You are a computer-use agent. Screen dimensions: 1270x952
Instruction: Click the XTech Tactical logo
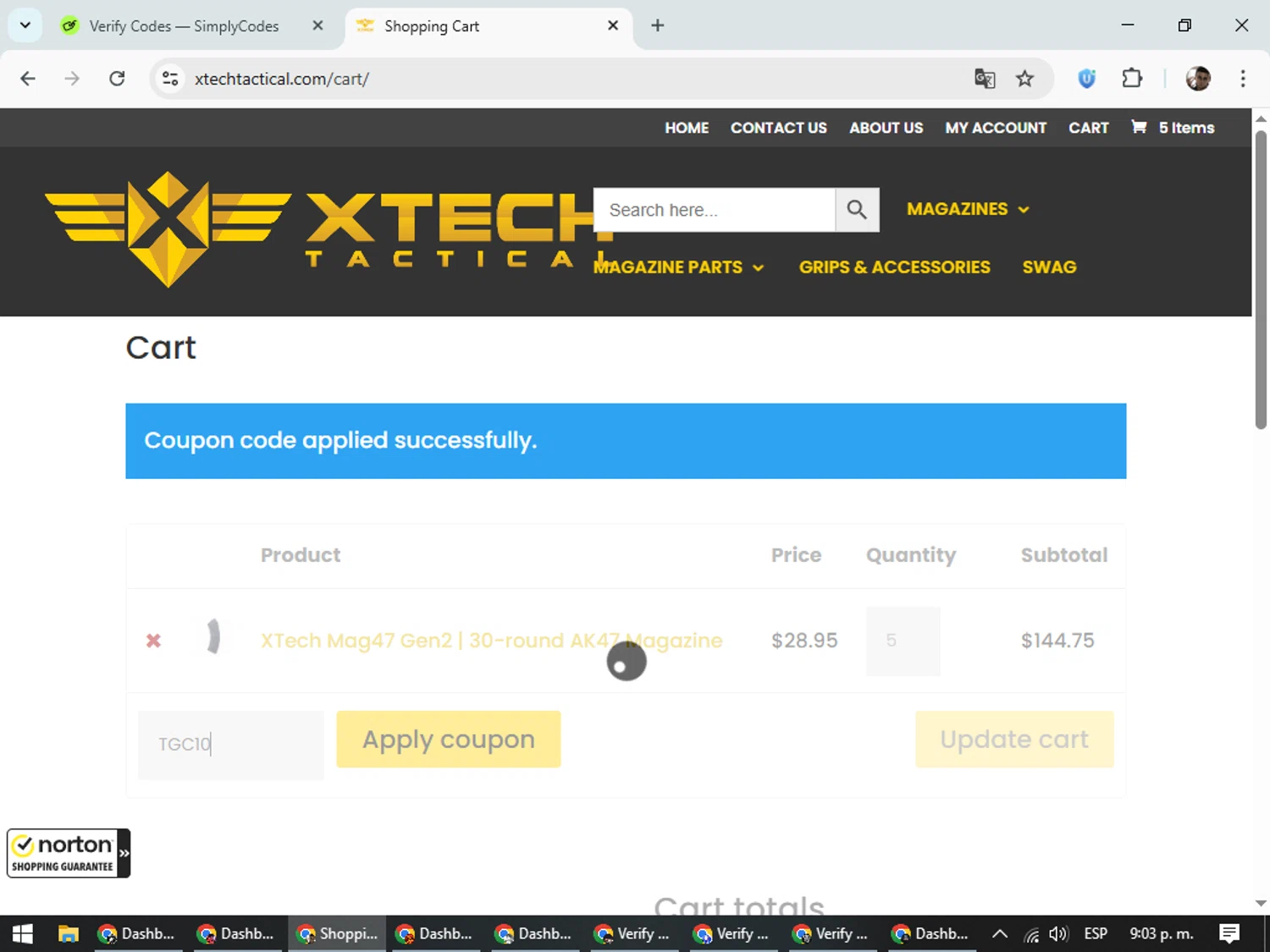coord(330,229)
